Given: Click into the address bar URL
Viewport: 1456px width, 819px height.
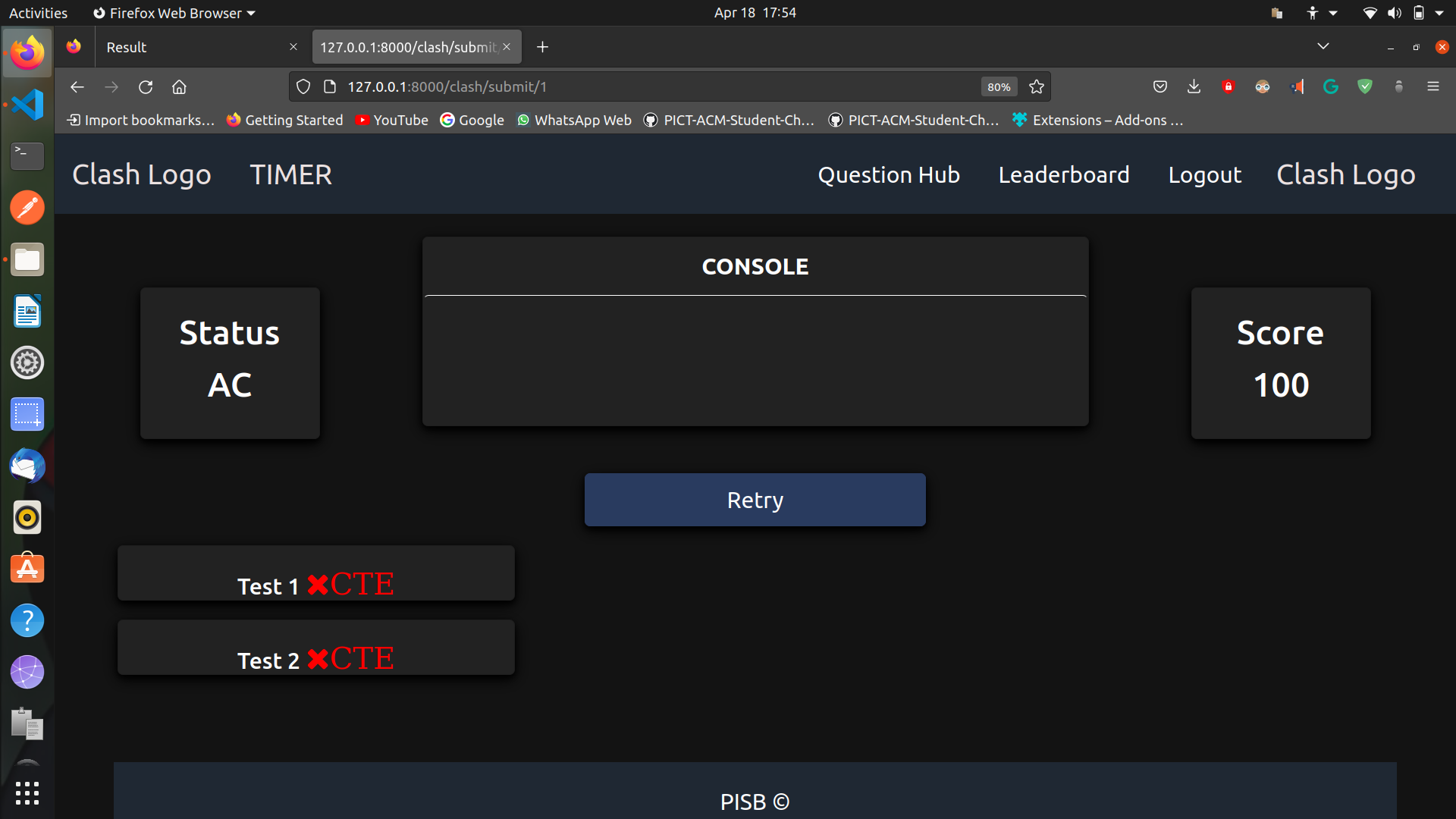Looking at the screenshot, I should tap(660, 87).
